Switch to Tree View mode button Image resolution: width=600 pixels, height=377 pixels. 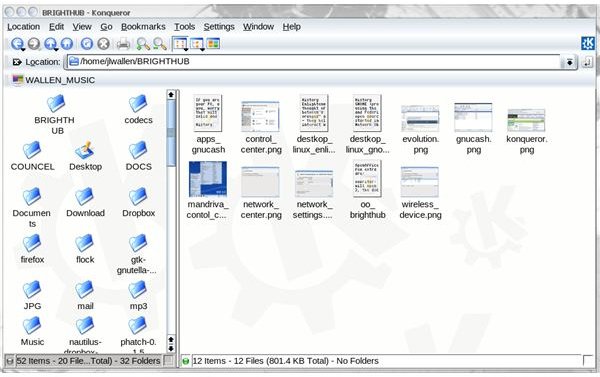pos(196,43)
